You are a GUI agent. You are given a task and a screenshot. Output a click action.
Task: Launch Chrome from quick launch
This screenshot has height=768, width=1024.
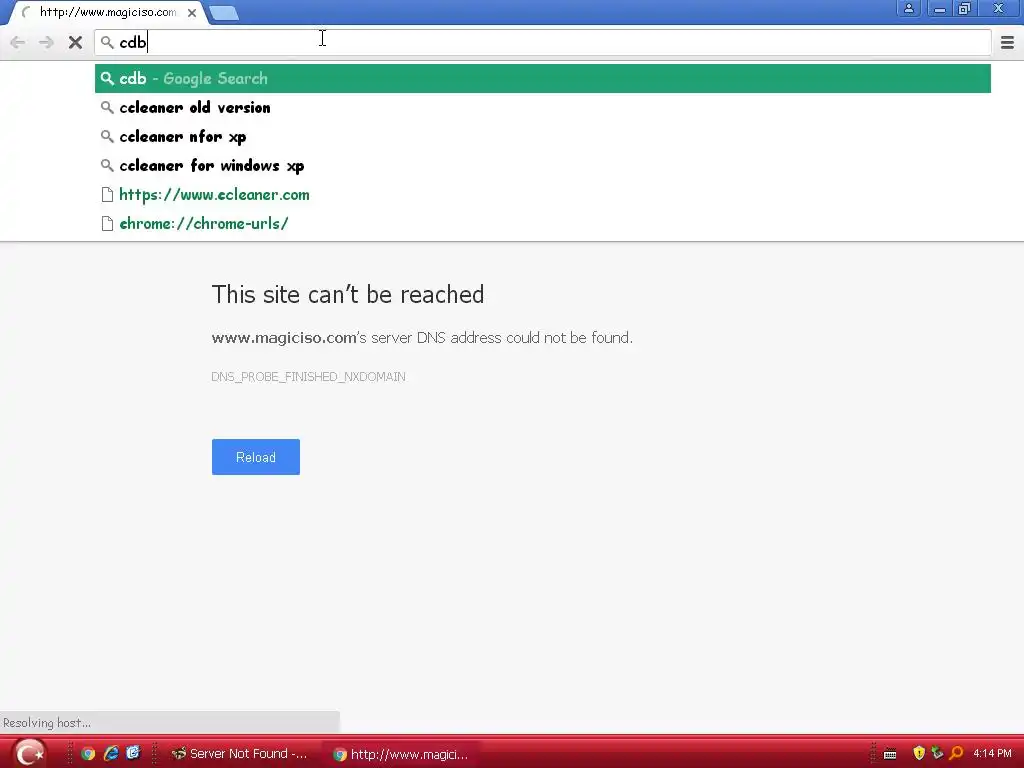click(88, 754)
